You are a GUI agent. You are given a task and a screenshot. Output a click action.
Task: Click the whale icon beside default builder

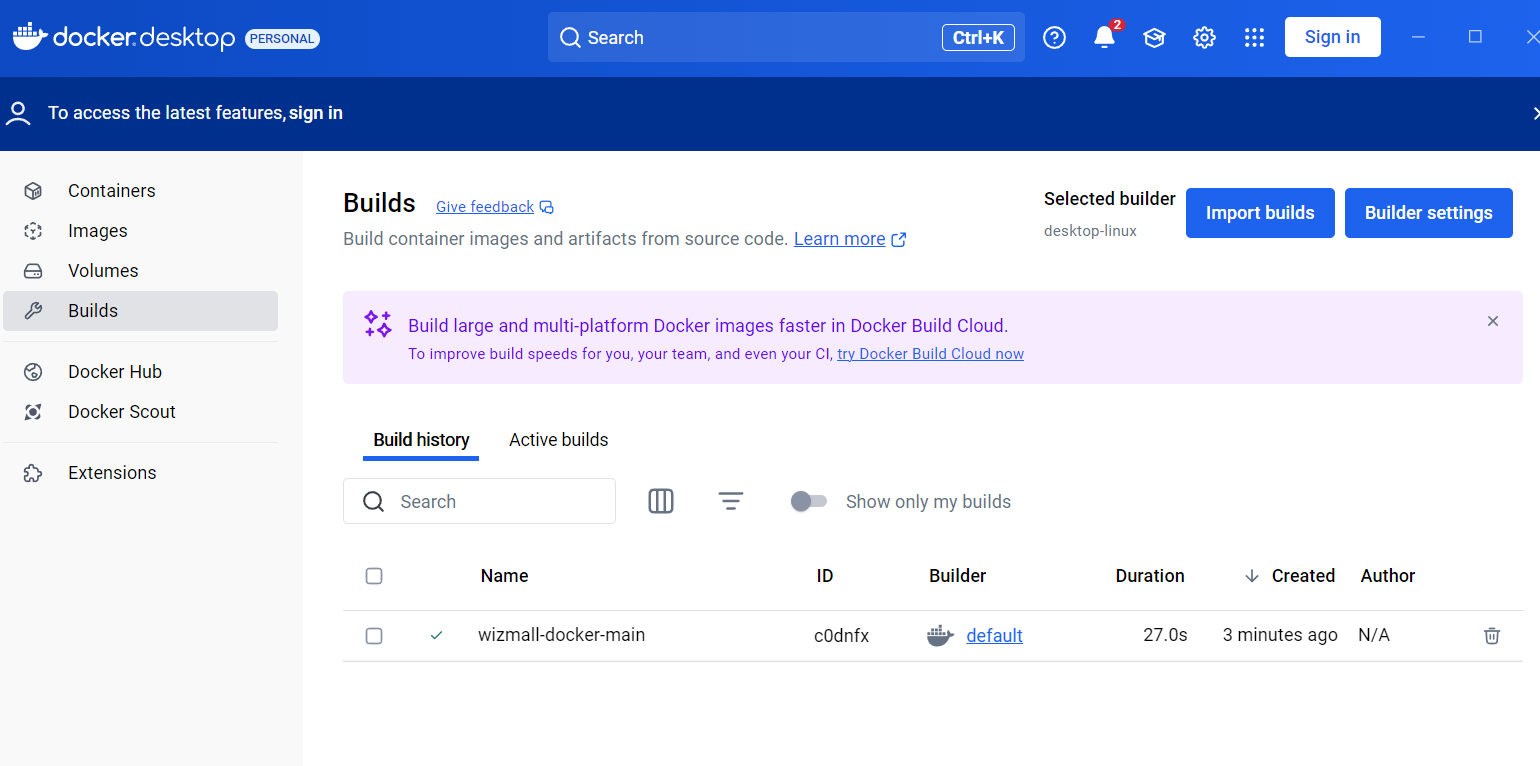pyautogui.click(x=940, y=635)
